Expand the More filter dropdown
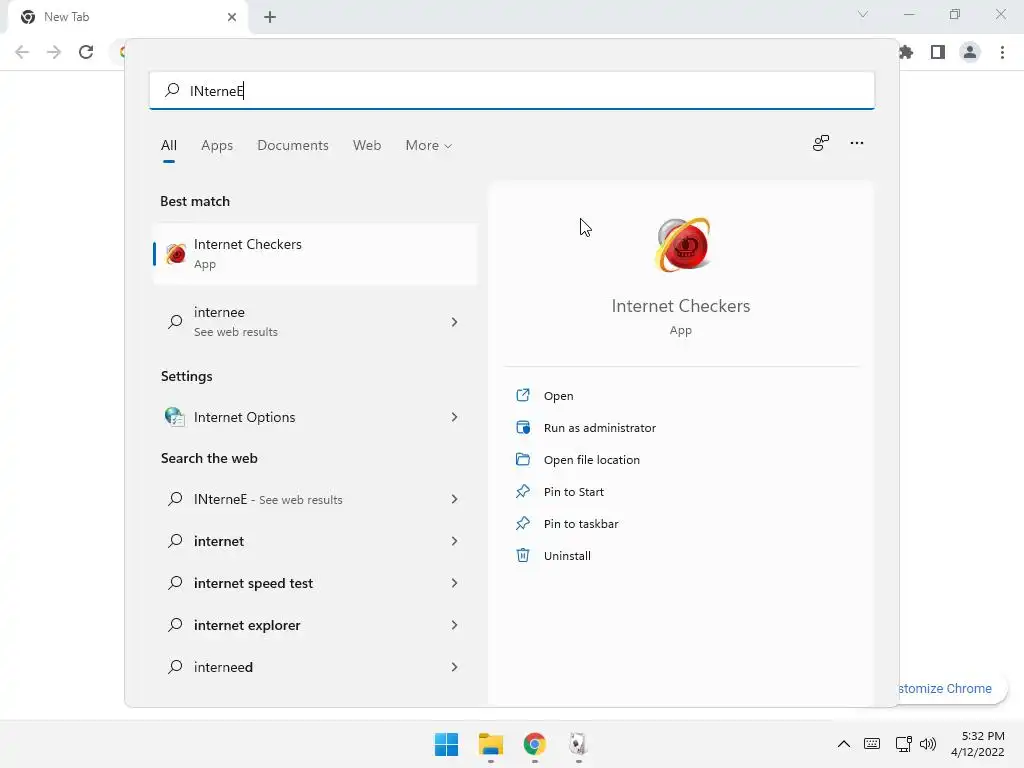Viewport: 1024px width, 768px height. (x=428, y=146)
